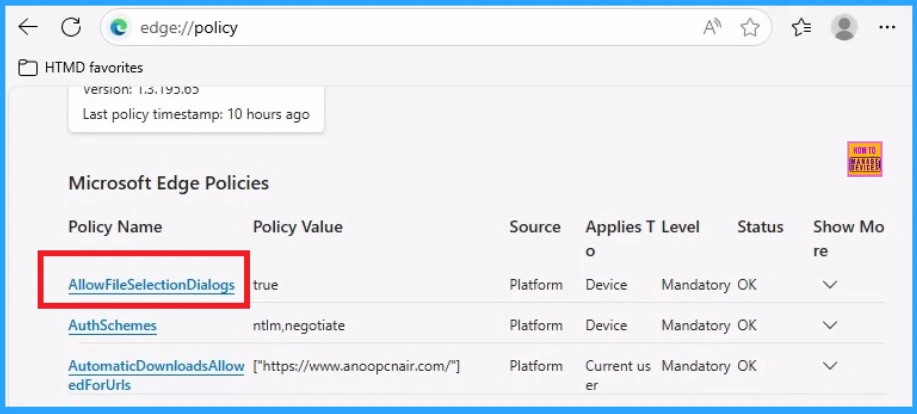Reload the edge://policy page
This screenshot has width=917, height=414.
(x=71, y=27)
